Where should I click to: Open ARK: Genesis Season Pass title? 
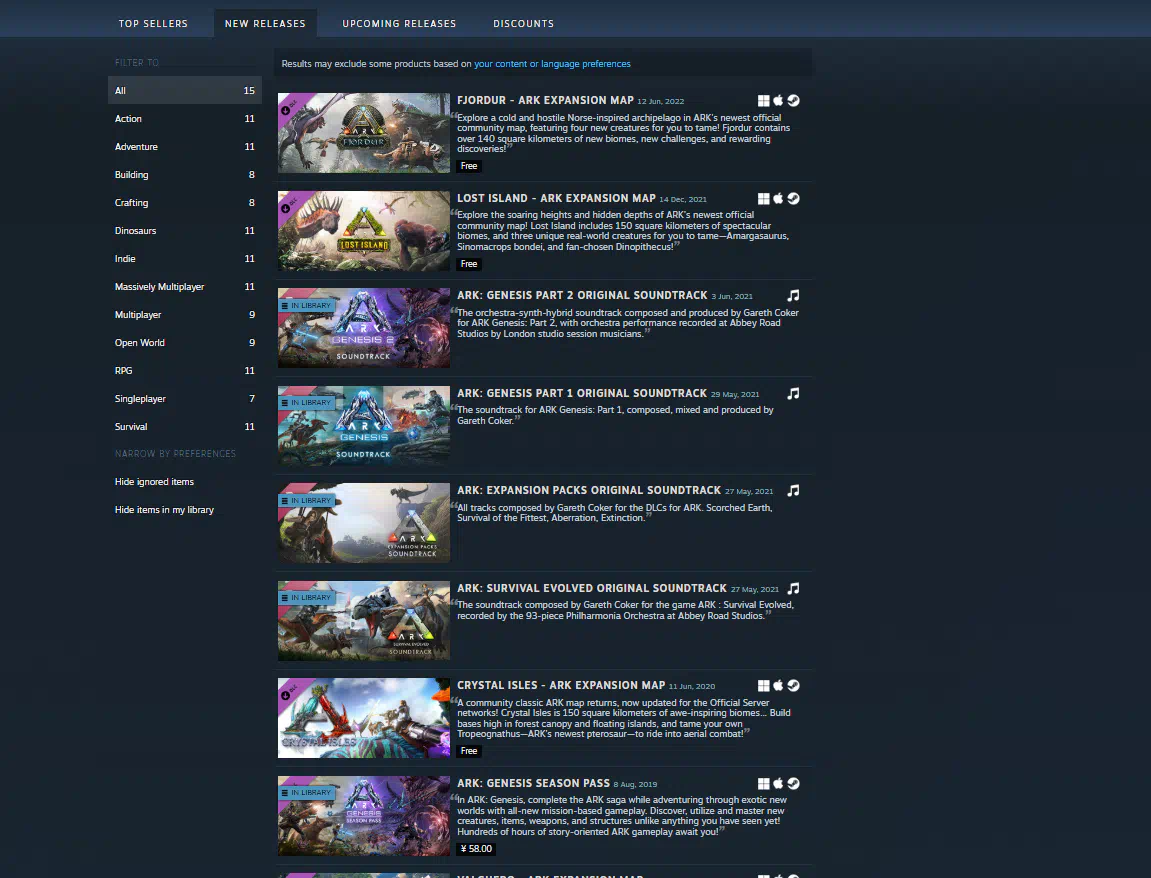(x=533, y=783)
